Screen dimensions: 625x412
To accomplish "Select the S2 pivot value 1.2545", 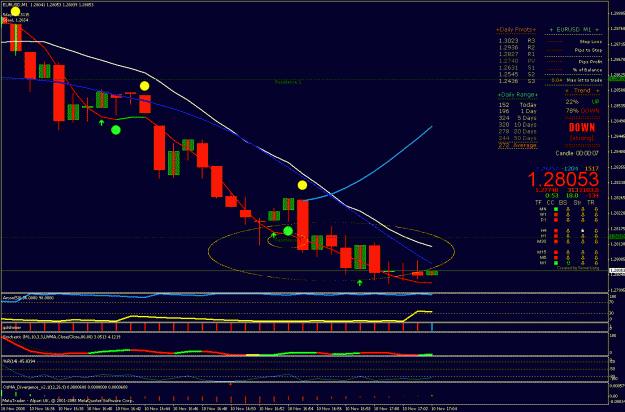I will [x=508, y=74].
